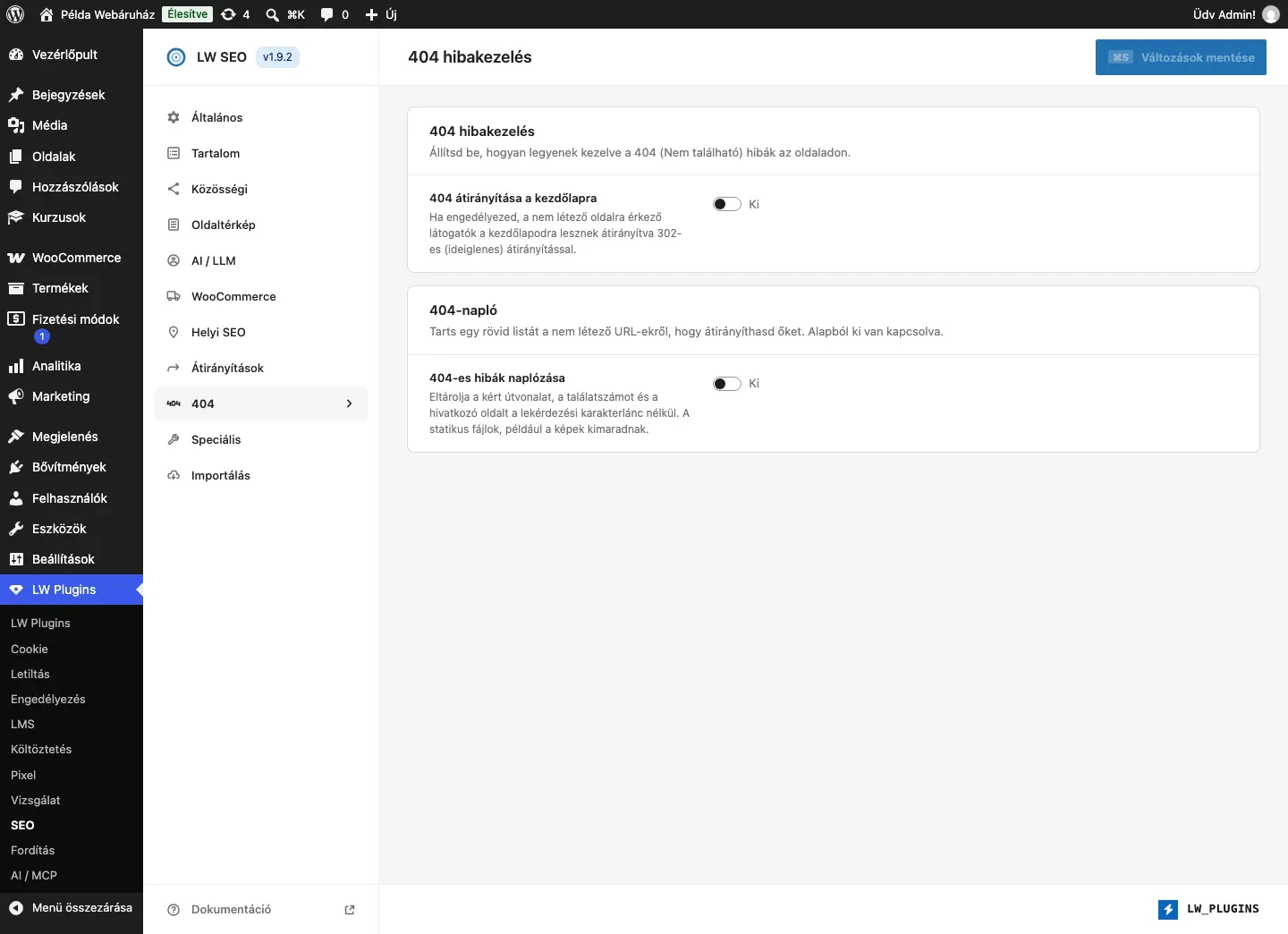Screen dimensions: 1288x934
Task: Click the external link icon beside Dokumentáció
Action: coord(350,910)
